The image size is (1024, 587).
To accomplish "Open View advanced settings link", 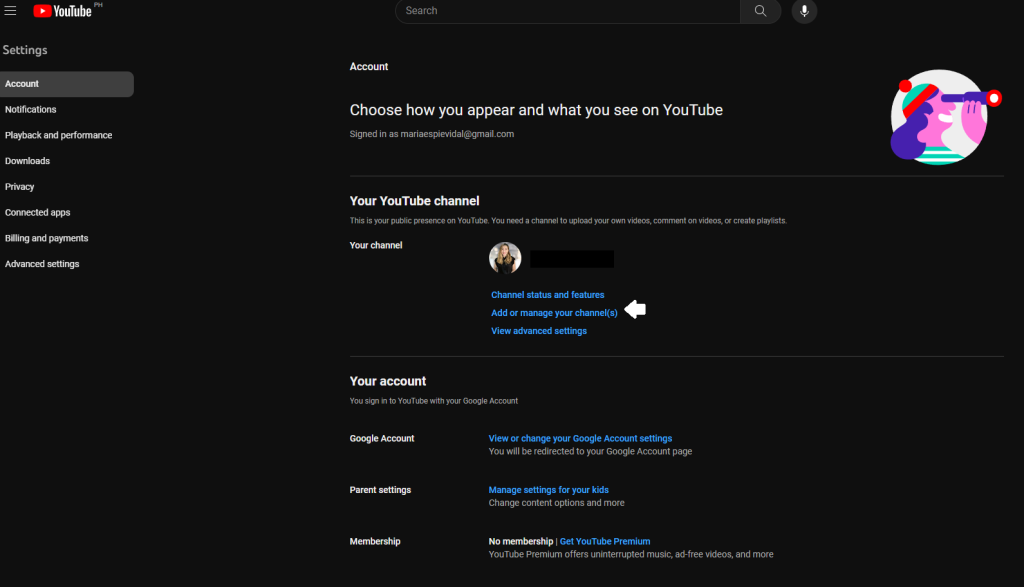I will [539, 331].
